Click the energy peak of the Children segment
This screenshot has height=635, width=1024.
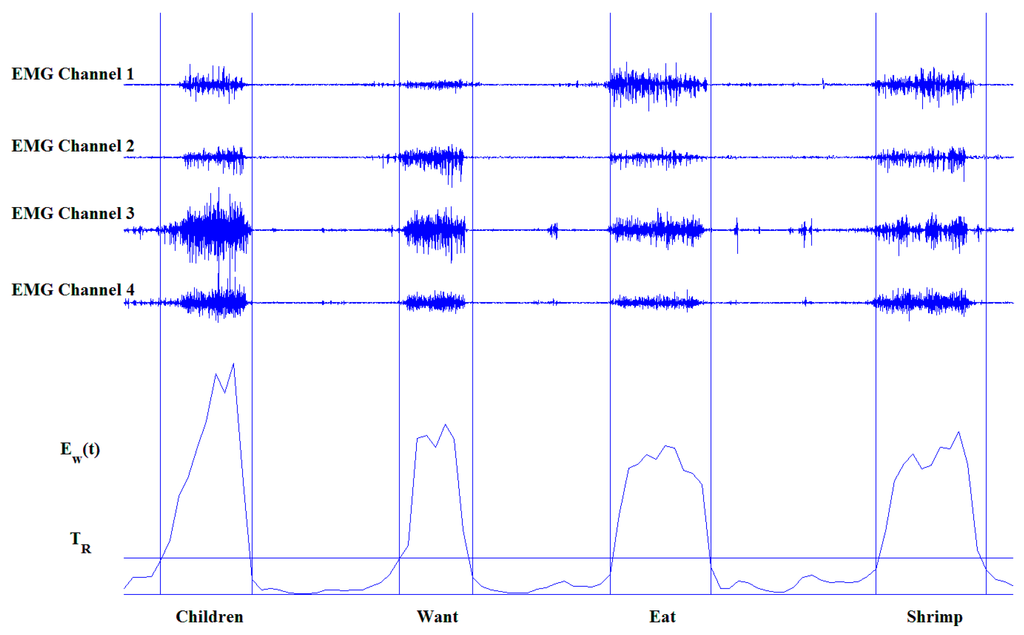tap(233, 365)
